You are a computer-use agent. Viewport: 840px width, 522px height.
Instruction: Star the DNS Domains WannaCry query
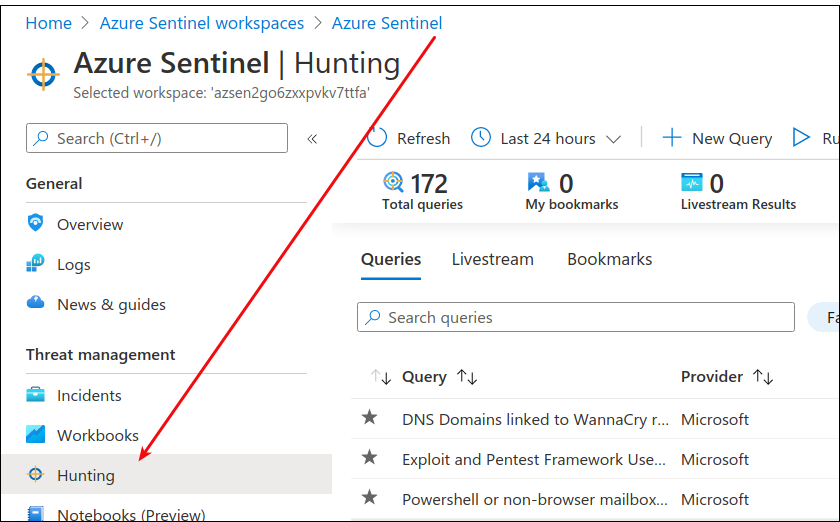click(370, 418)
